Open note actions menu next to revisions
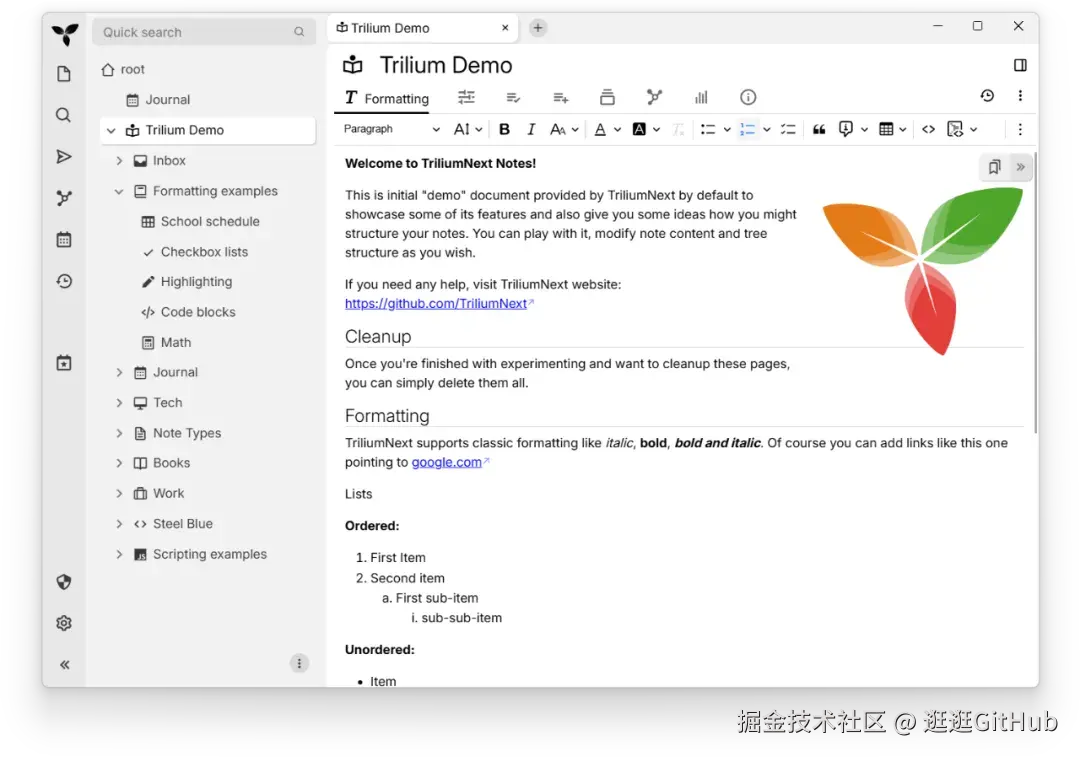This screenshot has width=1080, height=757. [1020, 96]
